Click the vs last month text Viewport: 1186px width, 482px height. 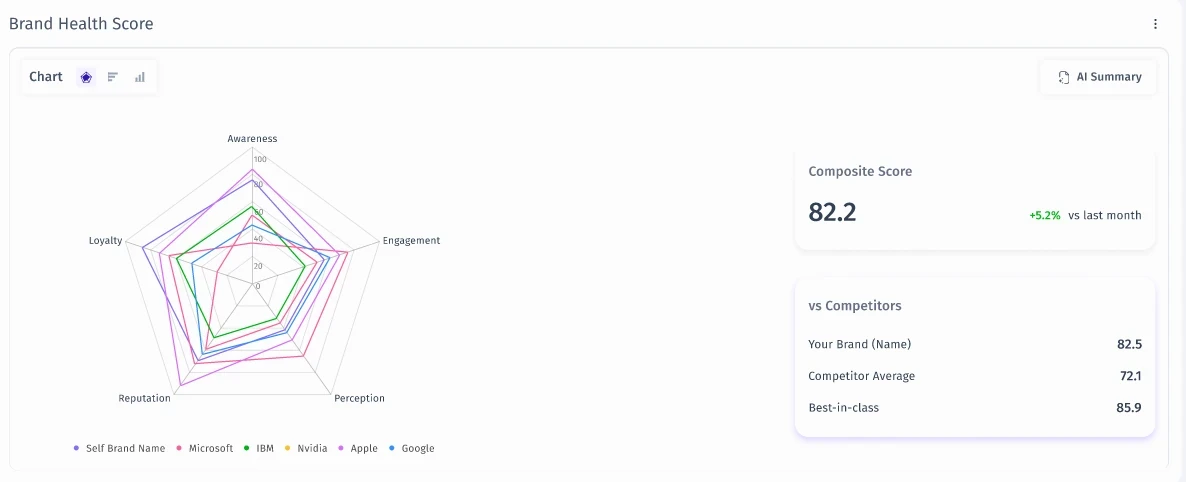click(x=1105, y=216)
